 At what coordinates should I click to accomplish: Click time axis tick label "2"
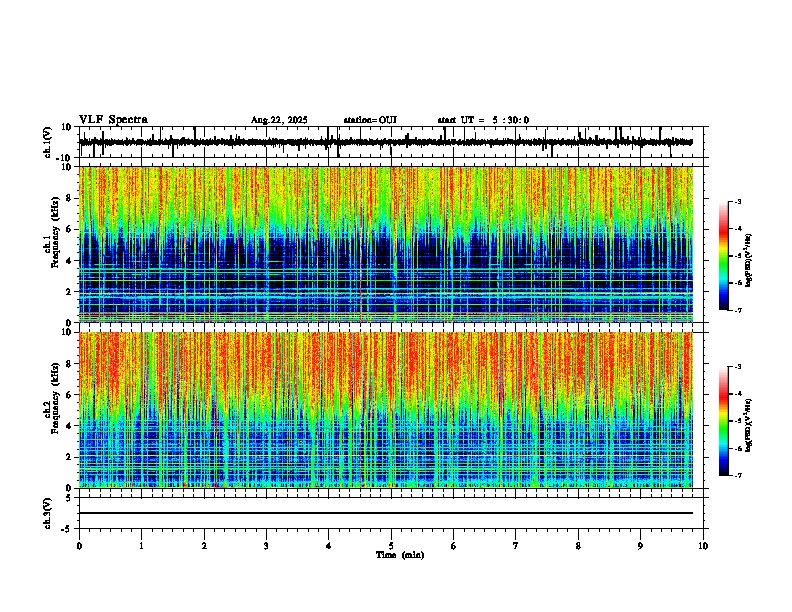204,546
